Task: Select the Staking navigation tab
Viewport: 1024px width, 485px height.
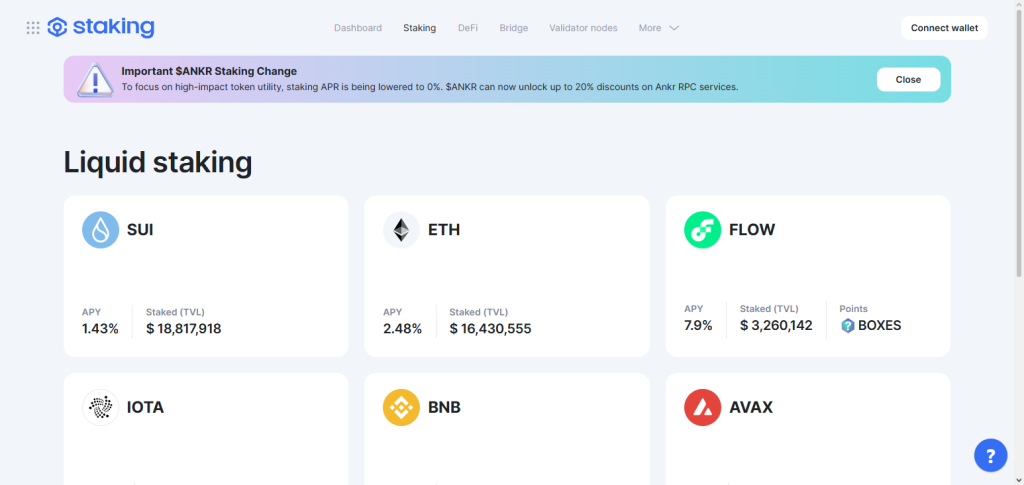Action: point(419,28)
